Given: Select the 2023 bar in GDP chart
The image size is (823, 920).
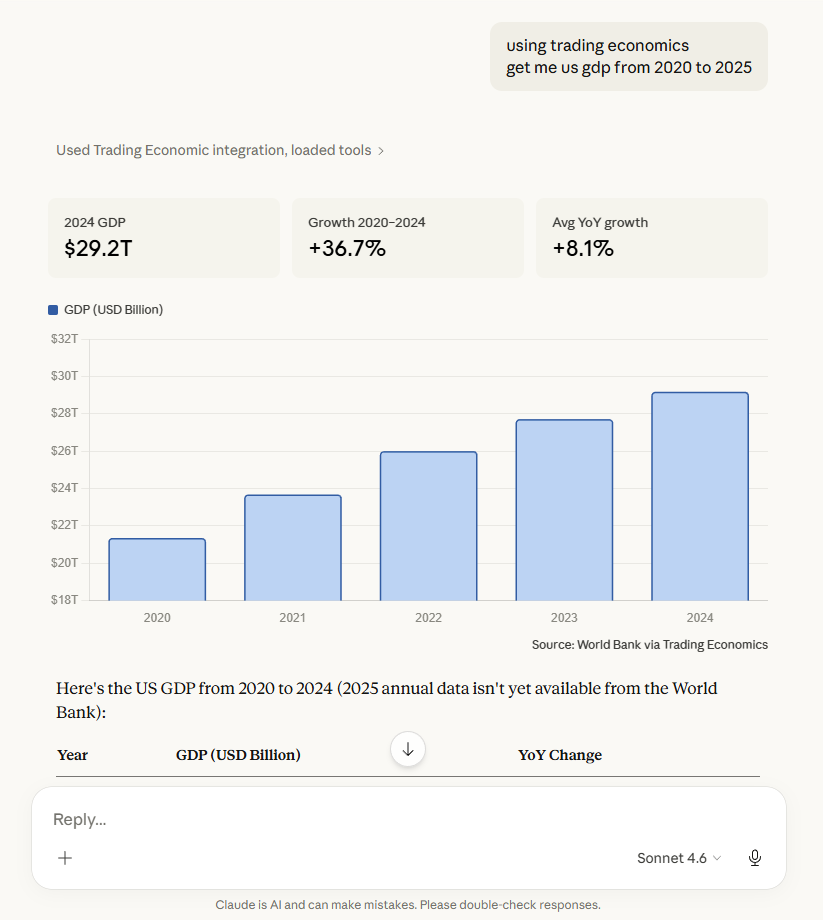Looking at the screenshot, I should 564,510.
